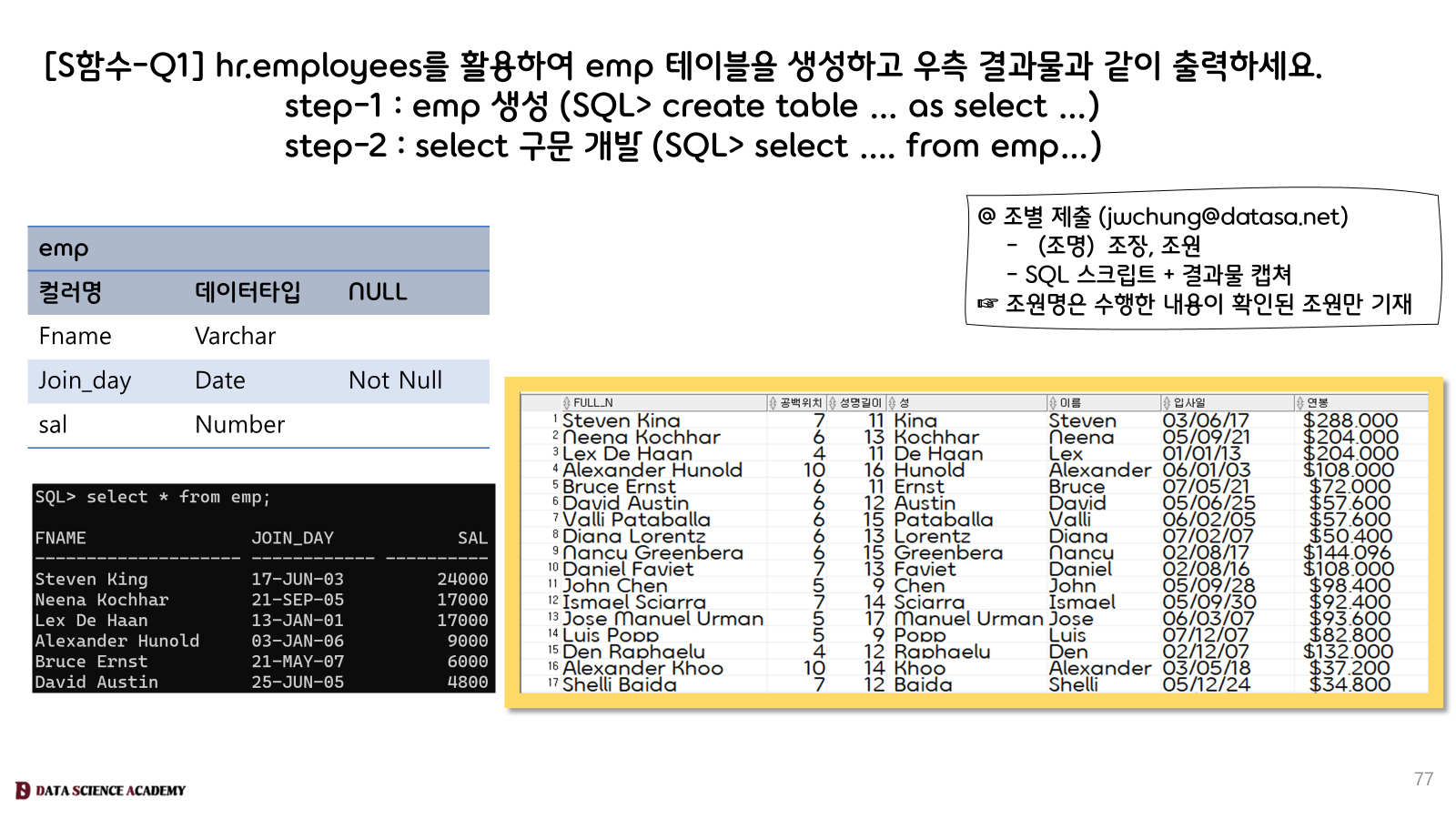Click 'Manuel Urman' in the 성 column
This screenshot has height=819, width=1456.
tap(969, 619)
